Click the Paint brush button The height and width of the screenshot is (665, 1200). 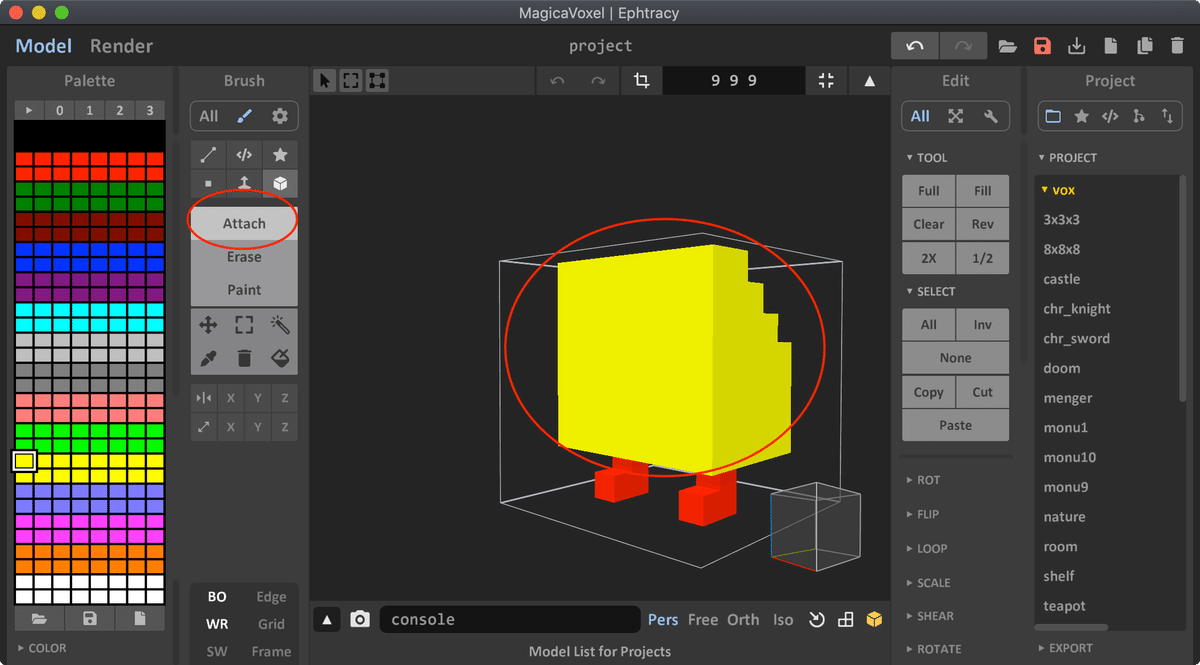pos(244,290)
